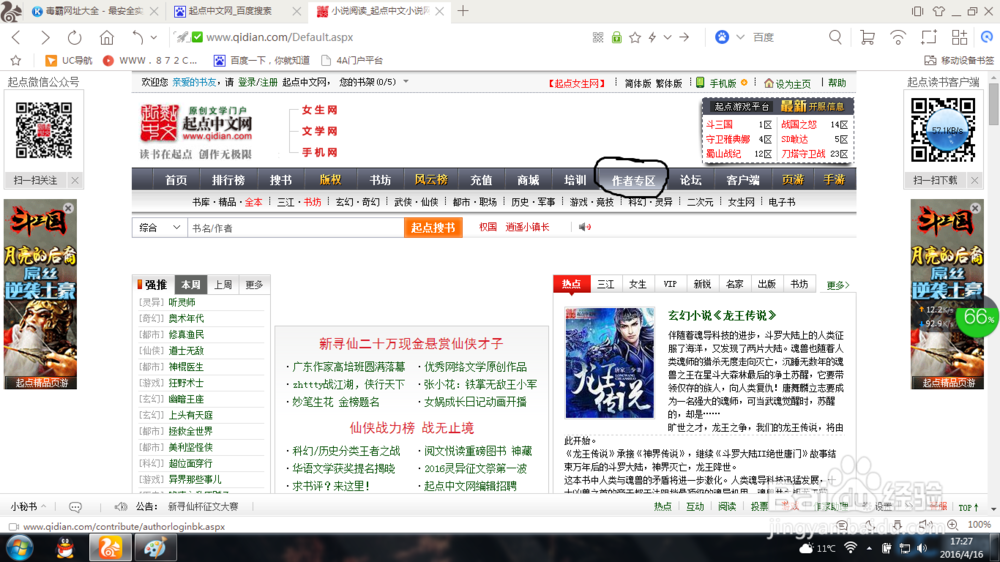The height and width of the screenshot is (562, 1000).
Task: Select the VIP tab in hot panel
Action: coord(670,285)
